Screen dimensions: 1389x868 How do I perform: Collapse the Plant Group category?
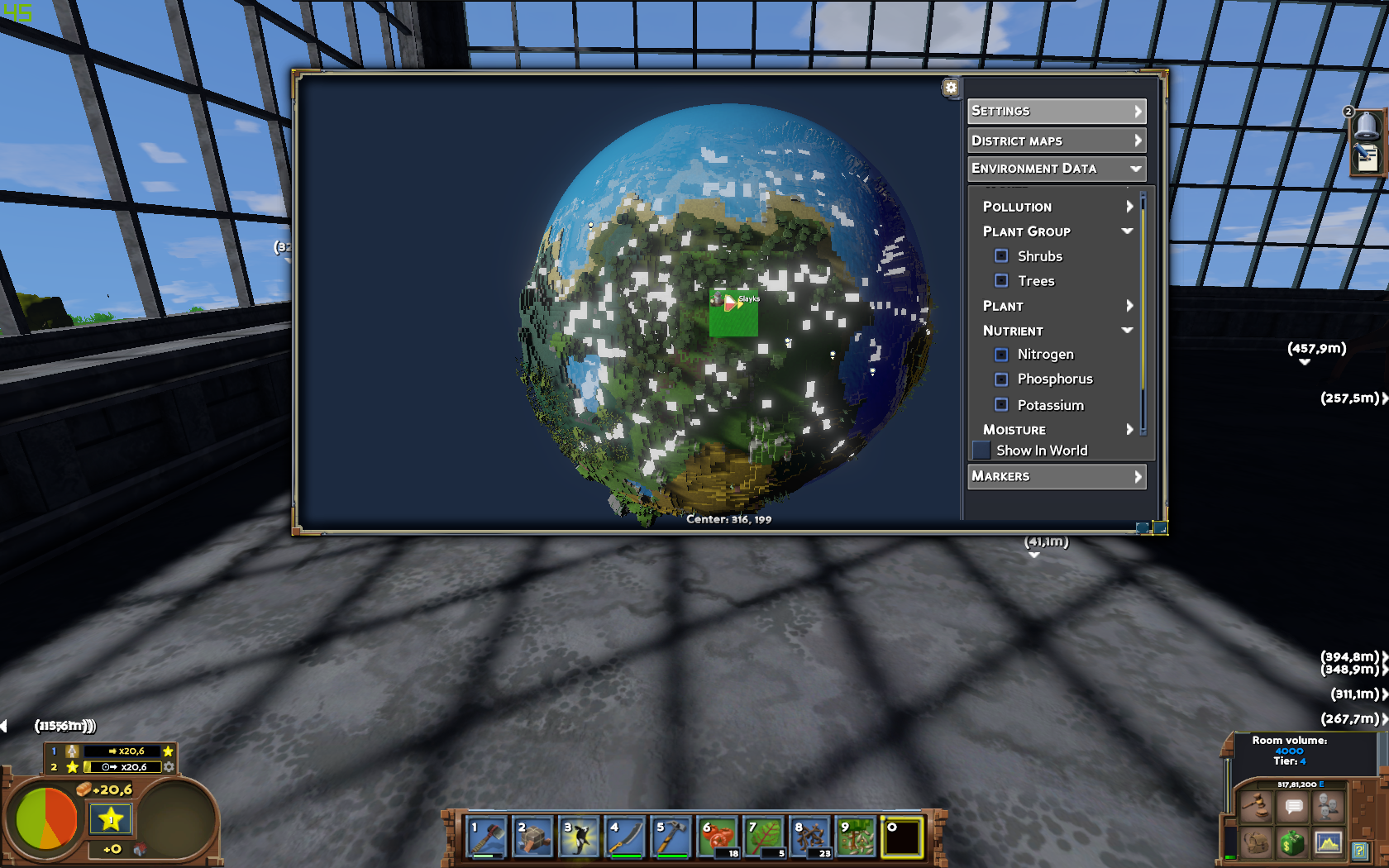coord(1057,231)
